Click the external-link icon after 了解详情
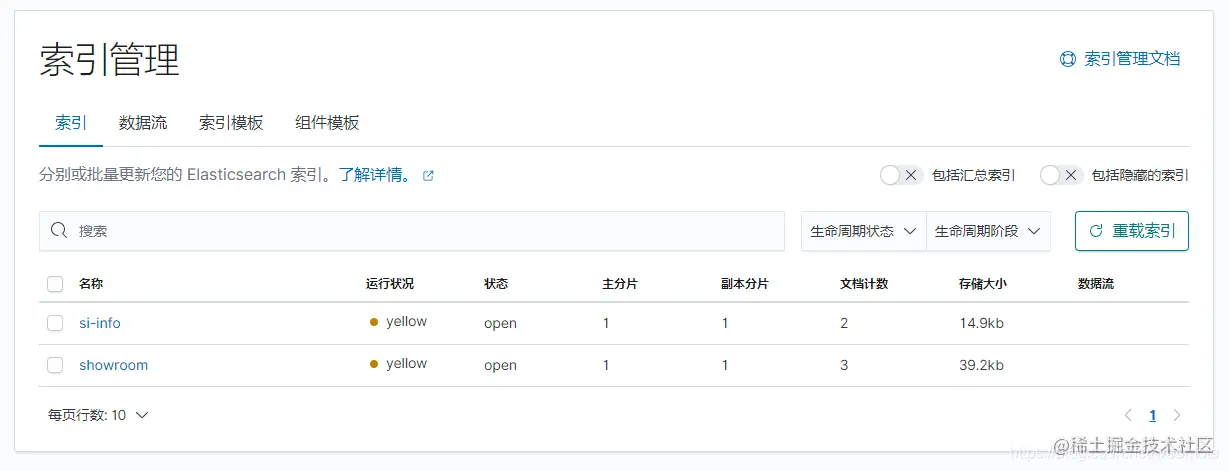This screenshot has width=1229, height=471. [428, 176]
